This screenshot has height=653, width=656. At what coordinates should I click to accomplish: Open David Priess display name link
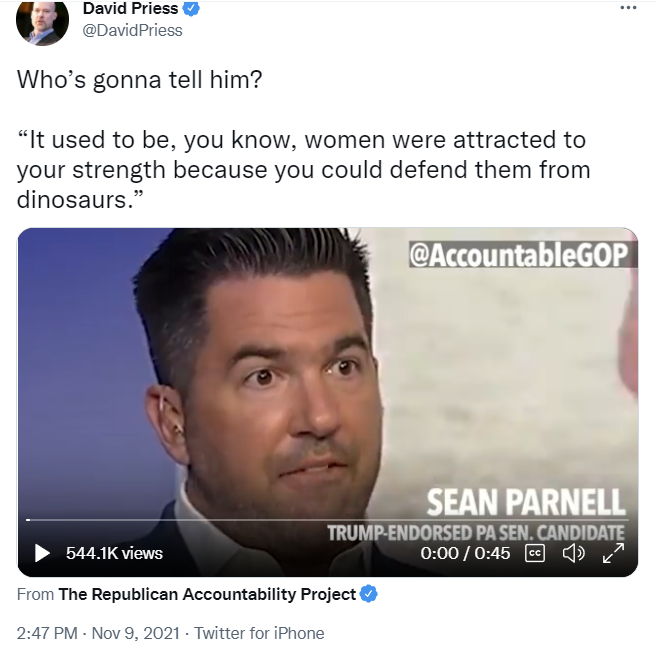(128, 9)
